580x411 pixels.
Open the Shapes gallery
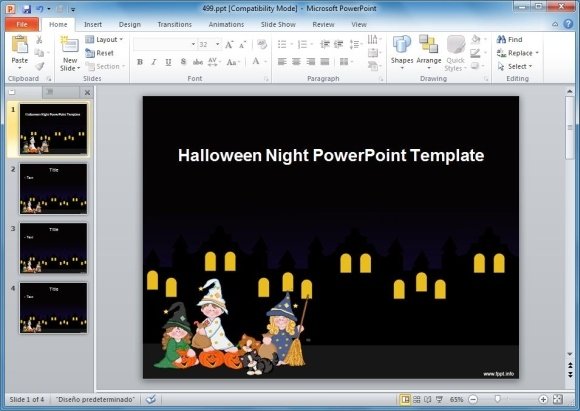tap(402, 53)
